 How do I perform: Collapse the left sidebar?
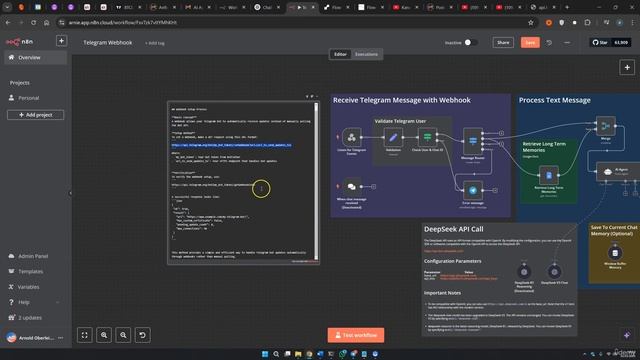[70, 193]
